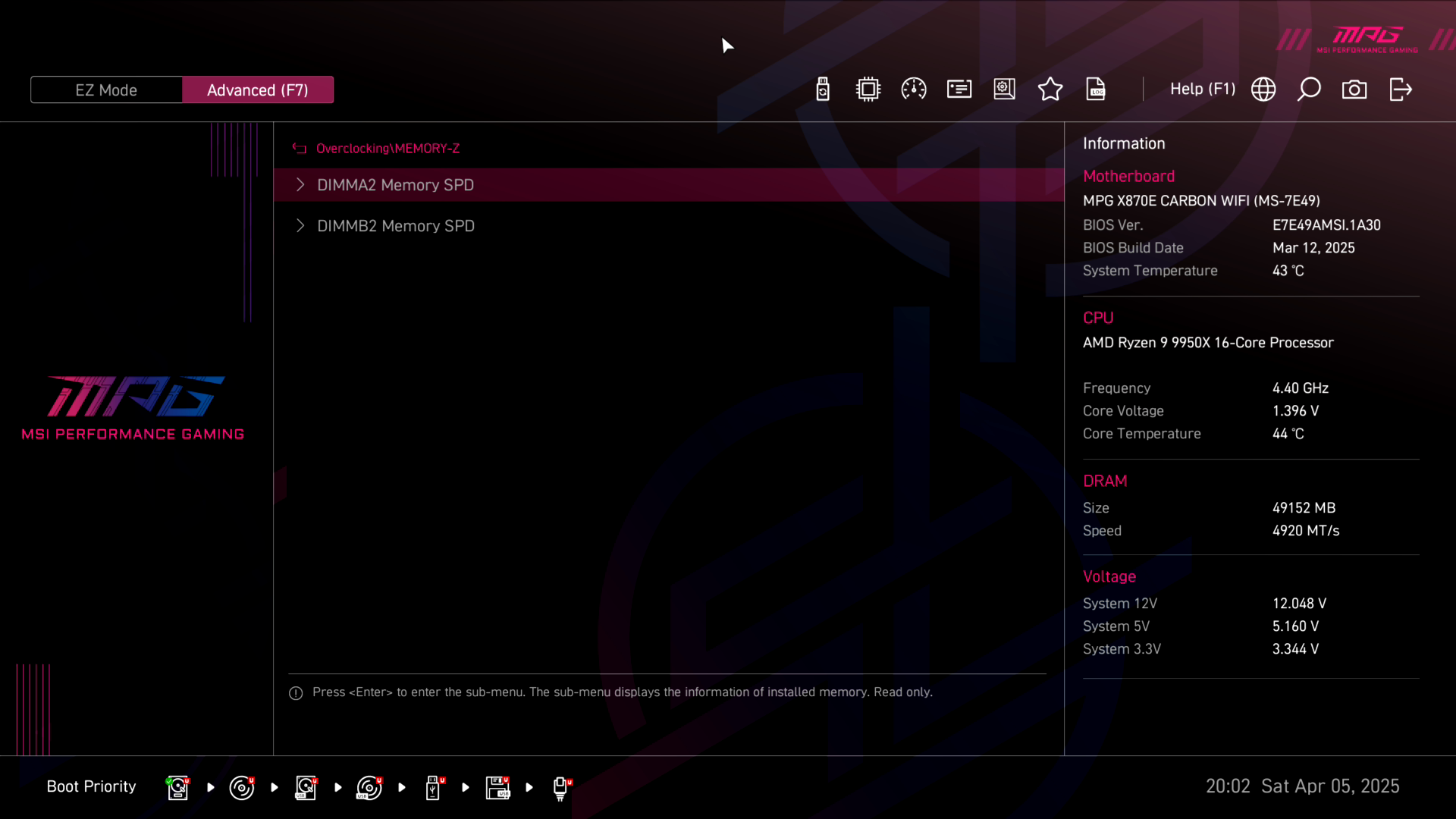Click the Favorites star icon
1456x819 pixels.
click(x=1050, y=89)
